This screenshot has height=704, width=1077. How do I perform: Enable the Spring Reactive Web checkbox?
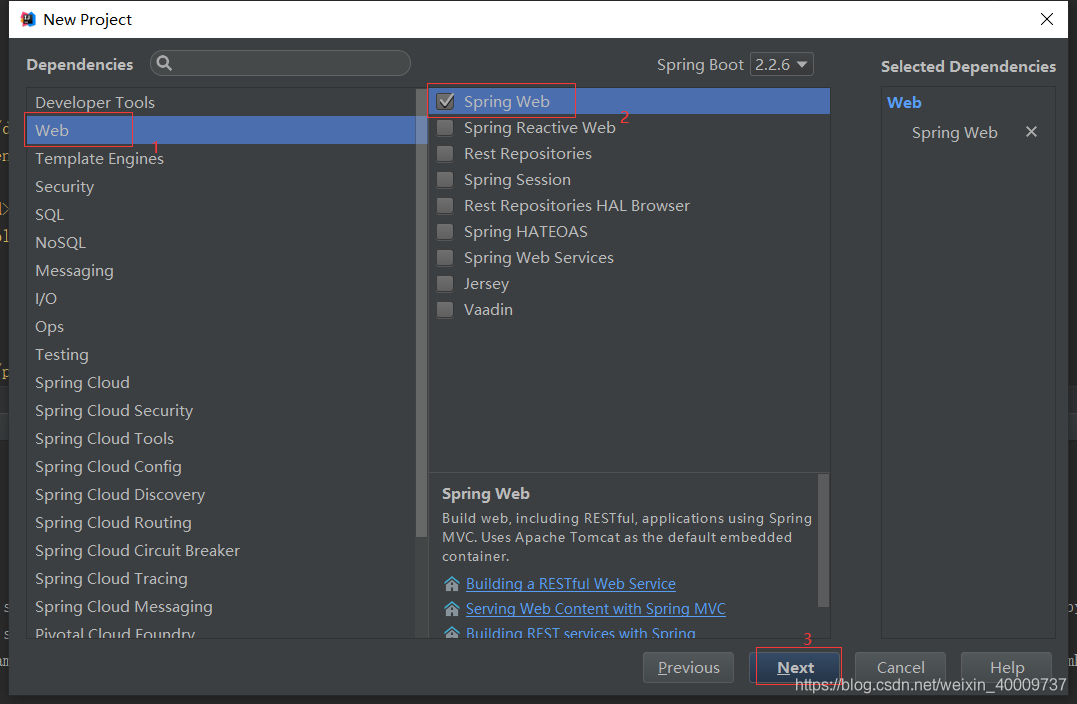coord(445,128)
